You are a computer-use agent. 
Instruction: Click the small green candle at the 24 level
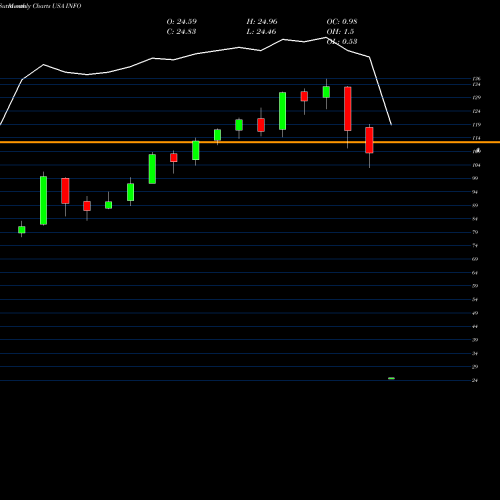coord(391,378)
